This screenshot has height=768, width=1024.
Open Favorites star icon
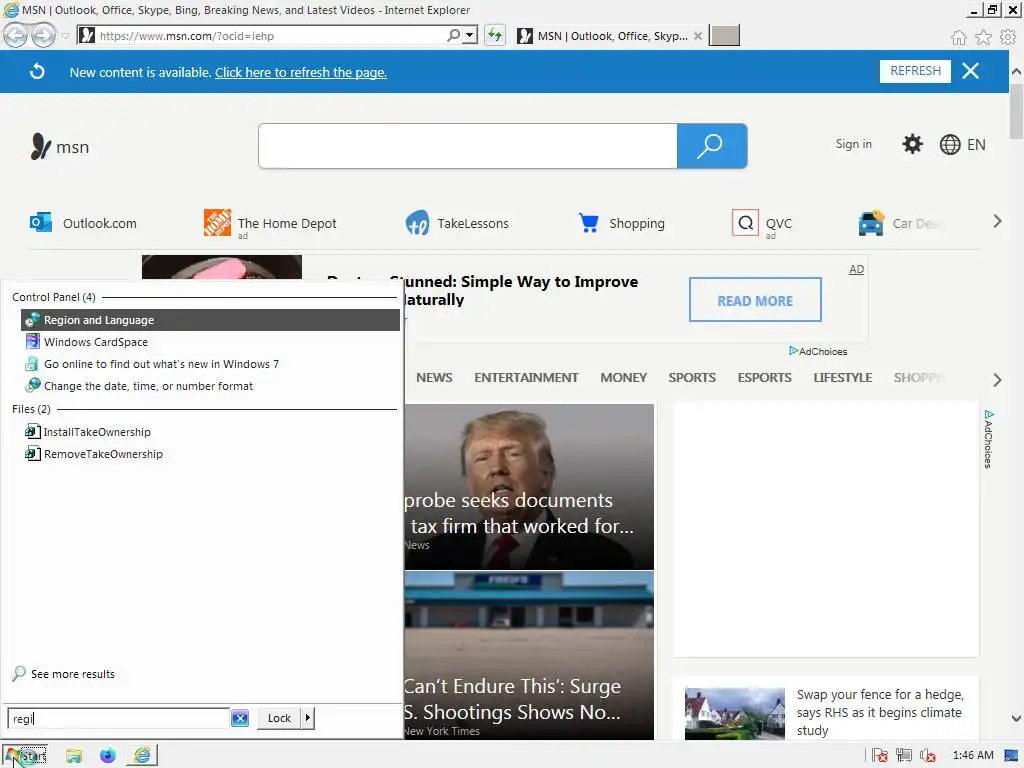(983, 37)
